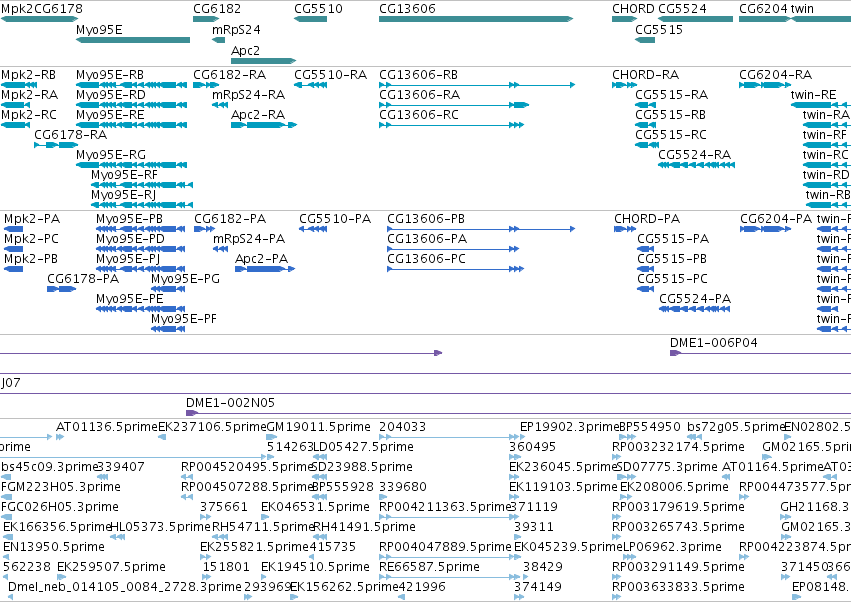Screen dimensions: 851x602
Task: Select transcript CG13606-RB
Action: pos(477,85)
